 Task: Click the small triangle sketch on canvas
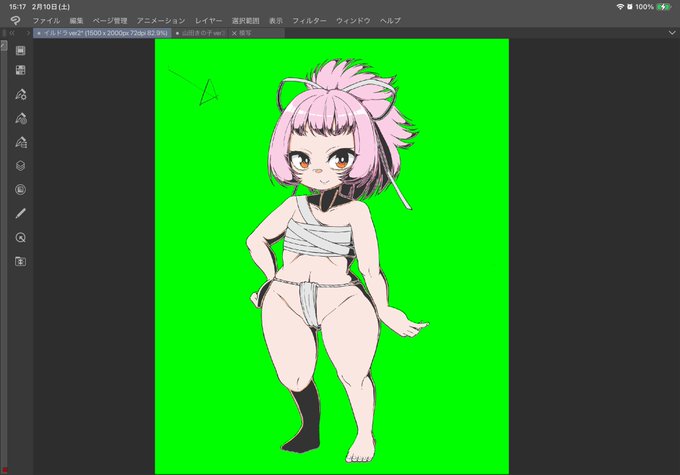tap(208, 92)
